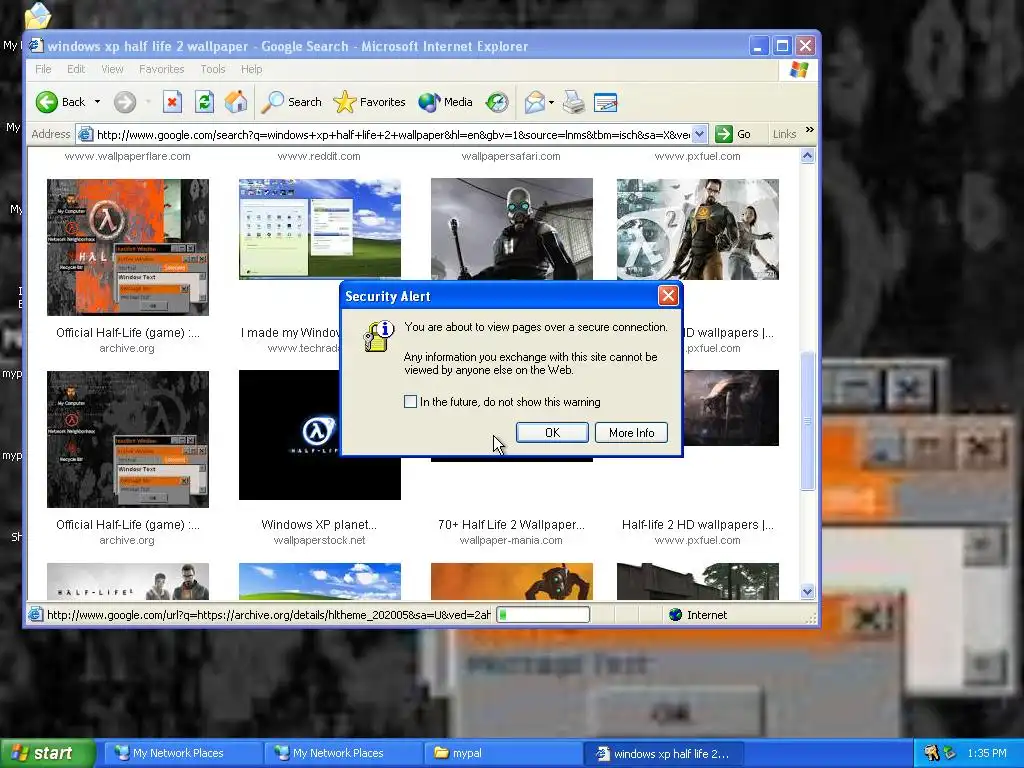The image size is (1024, 768).
Task: Click the scrollbar down arrow
Action: (807, 592)
